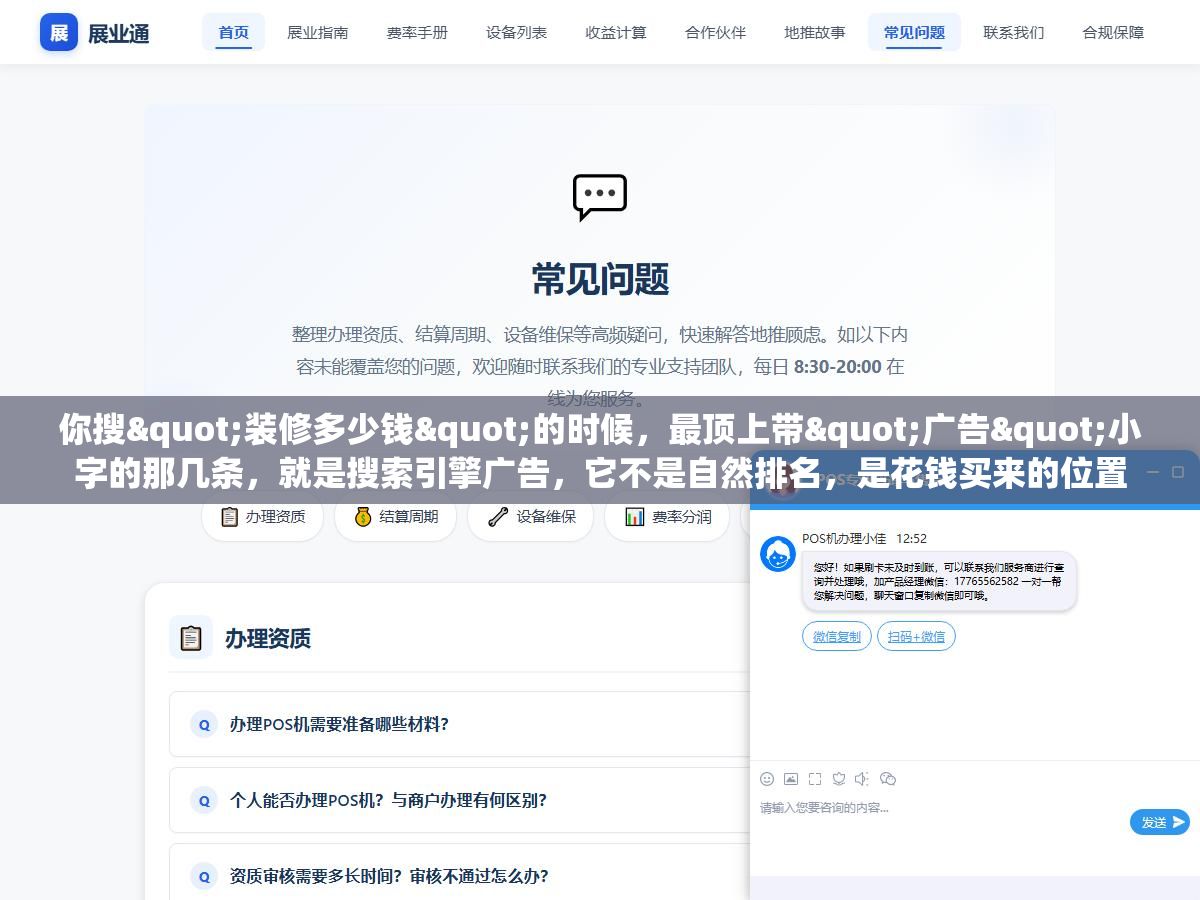Click the chat message bubble text
Screen dimensions: 1200x900
[939, 581]
